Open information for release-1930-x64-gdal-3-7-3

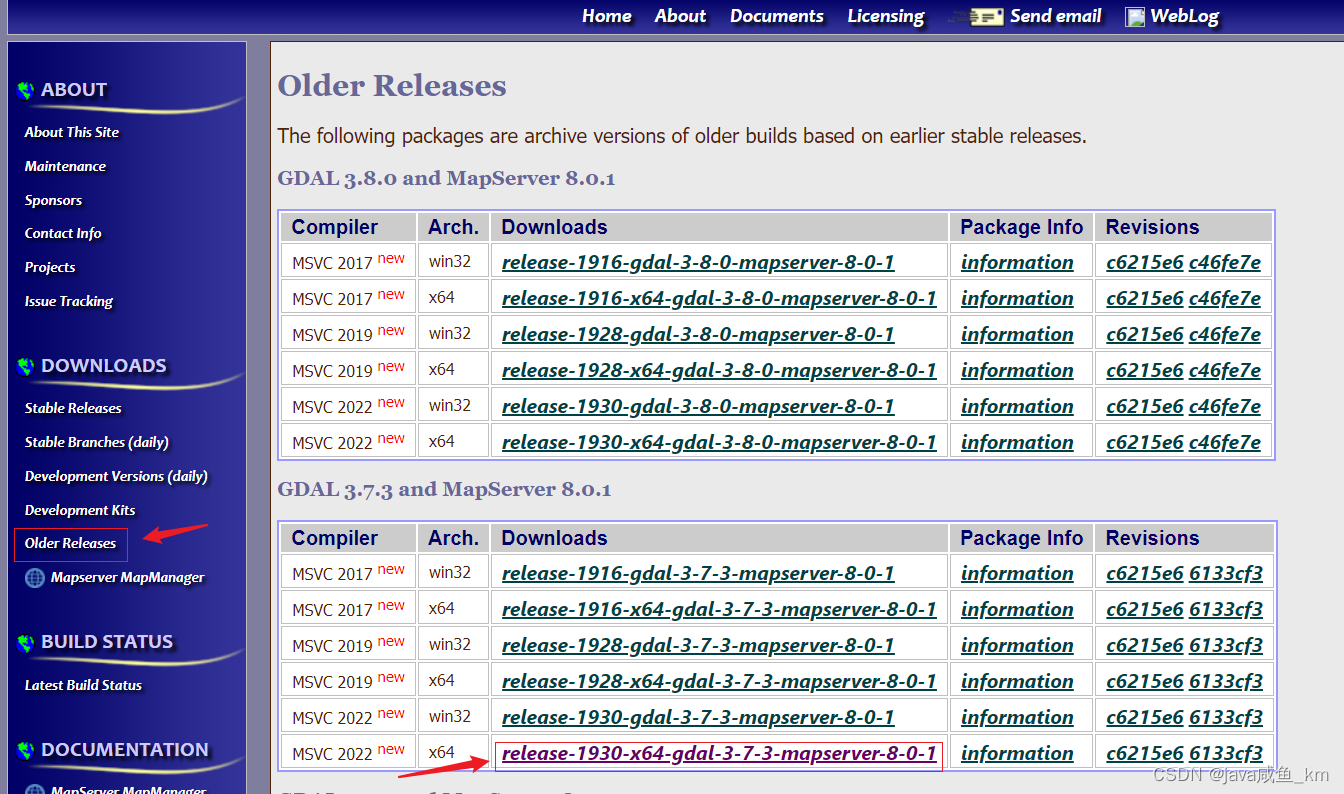pos(1017,753)
